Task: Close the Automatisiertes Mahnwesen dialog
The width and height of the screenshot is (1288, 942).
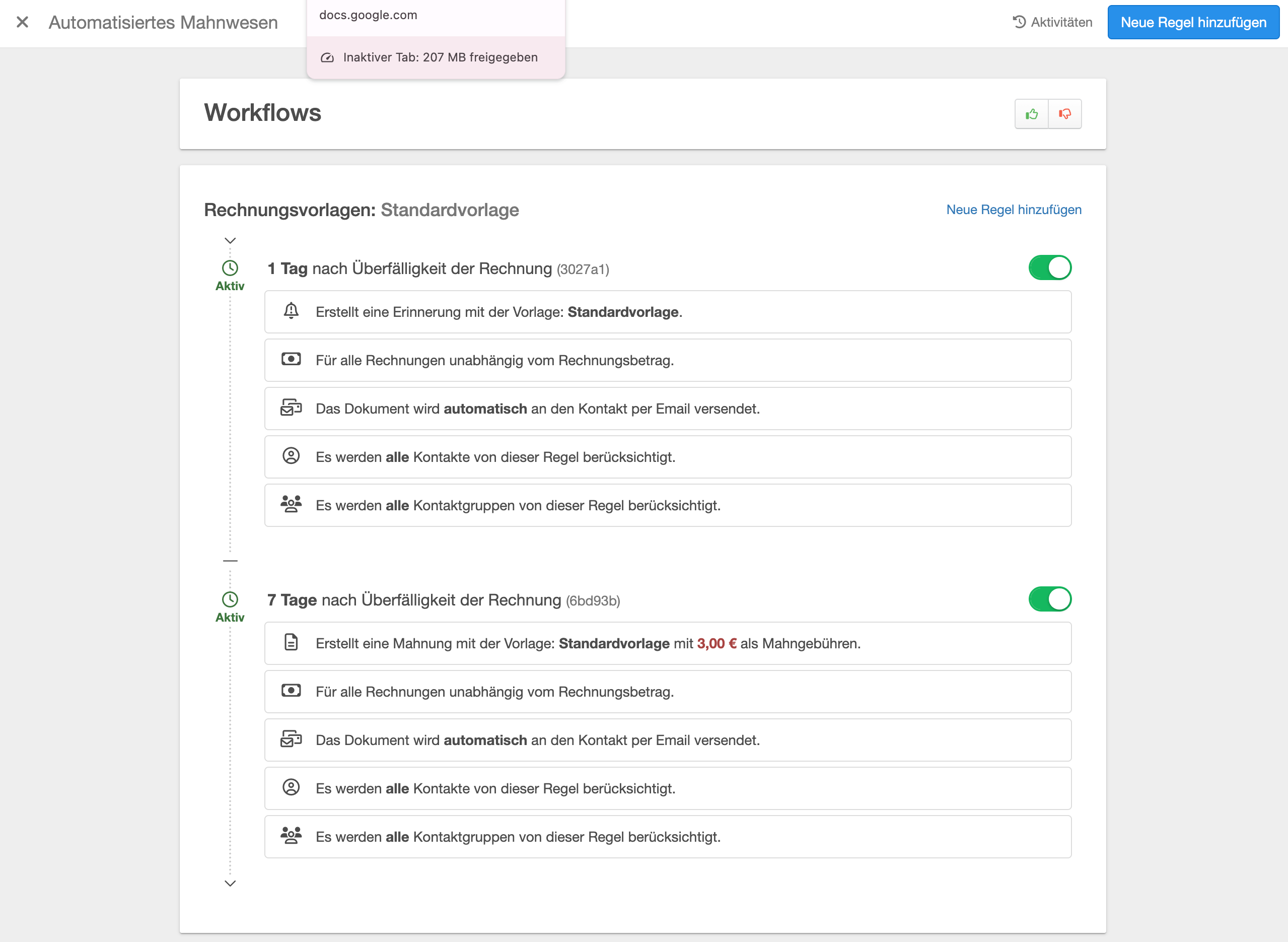Action: click(22, 22)
